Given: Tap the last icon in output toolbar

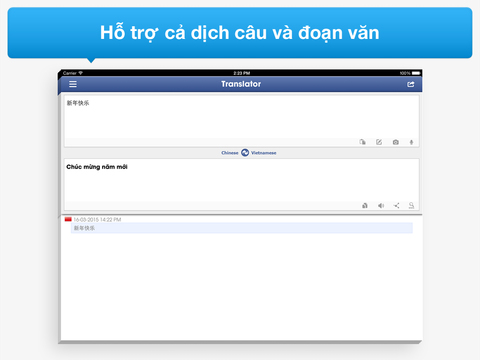Looking at the screenshot, I should coord(411,205).
